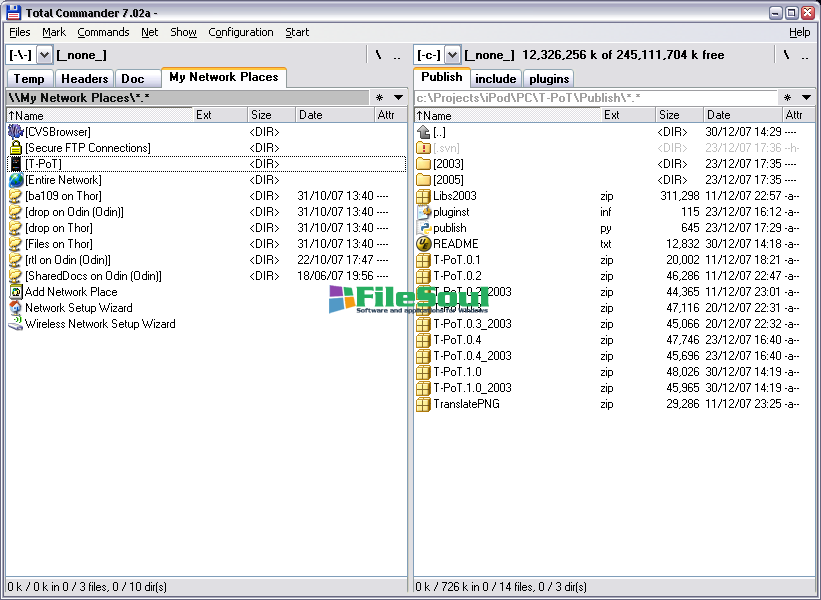Viewport: 821px width, 600px height.
Task: Launch the Wireless Network Setup Wizard icon
Action: pyautogui.click(x=15, y=324)
